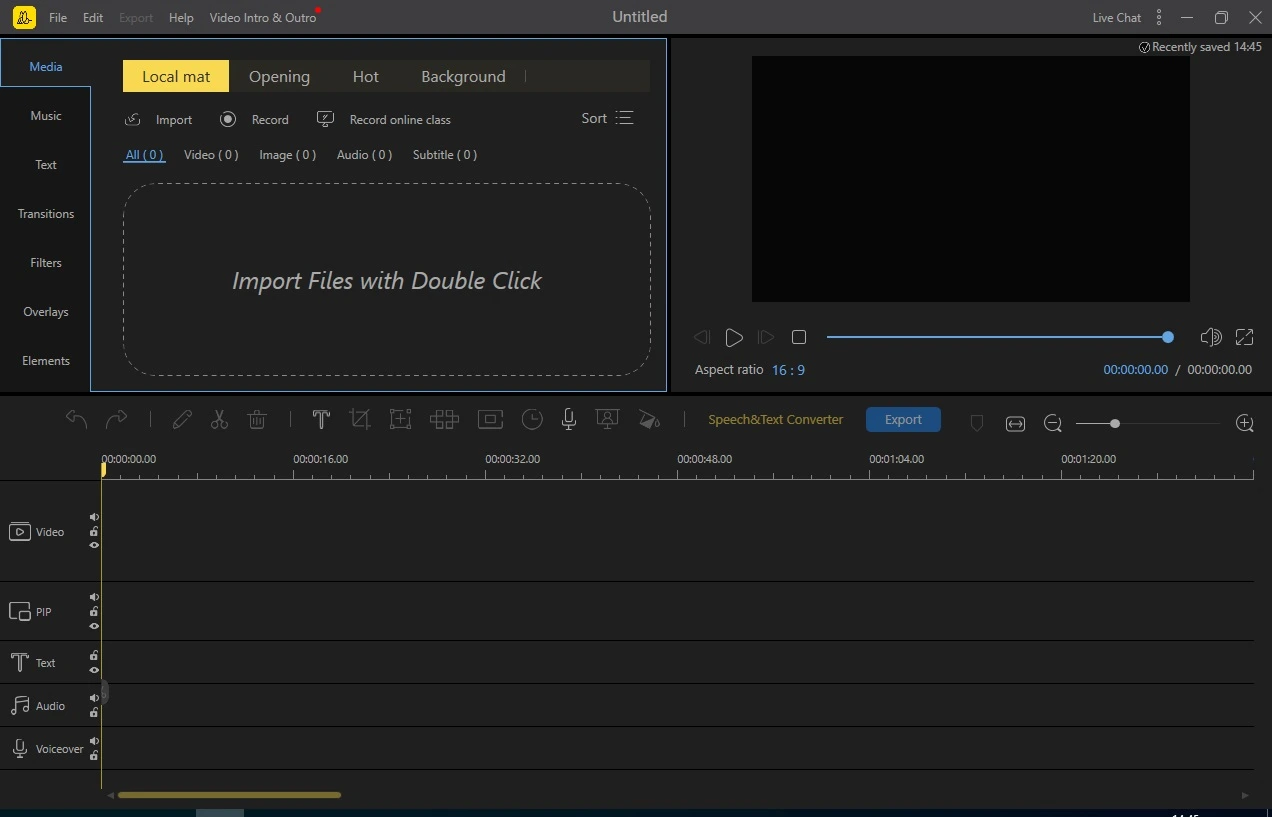The image size is (1272, 817).
Task: Click the timeline zoom slider handle
Action: pos(1114,424)
